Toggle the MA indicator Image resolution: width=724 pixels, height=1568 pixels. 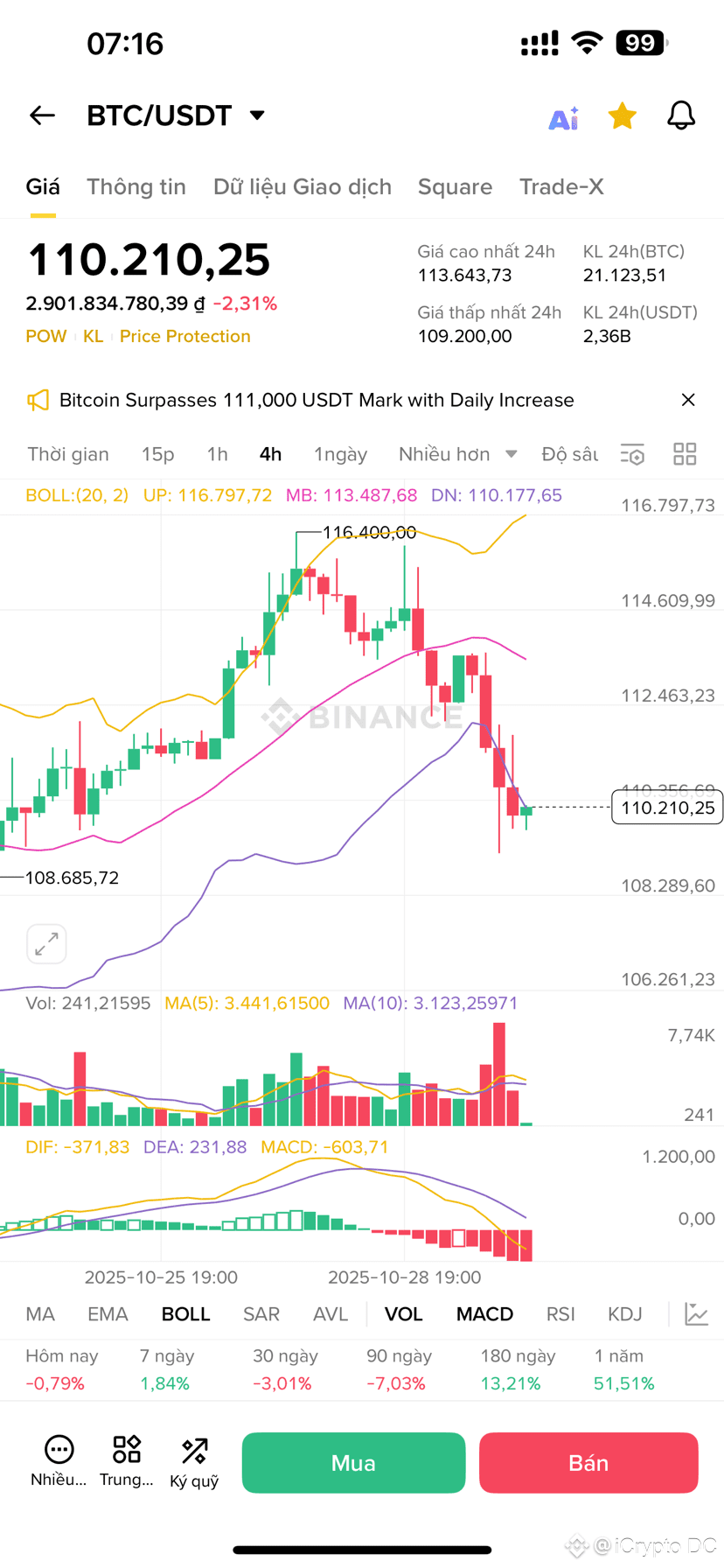pyautogui.click(x=40, y=1314)
